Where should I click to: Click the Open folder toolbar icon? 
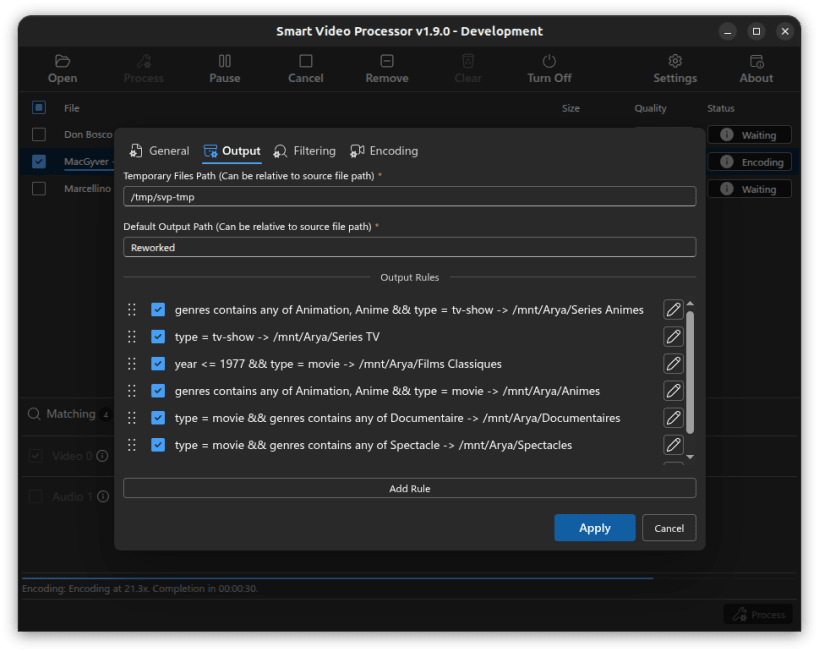pos(62,61)
